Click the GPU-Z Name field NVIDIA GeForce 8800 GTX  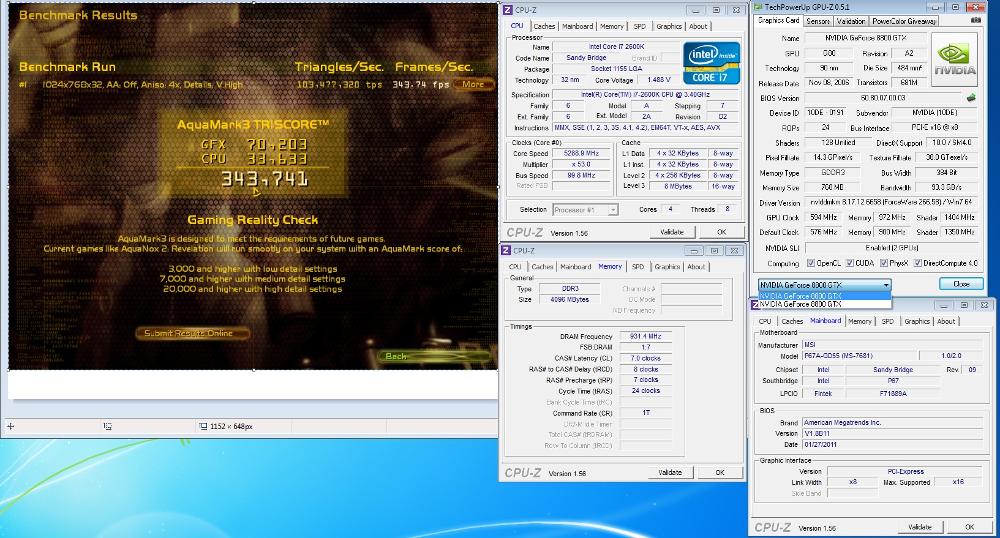click(865, 38)
